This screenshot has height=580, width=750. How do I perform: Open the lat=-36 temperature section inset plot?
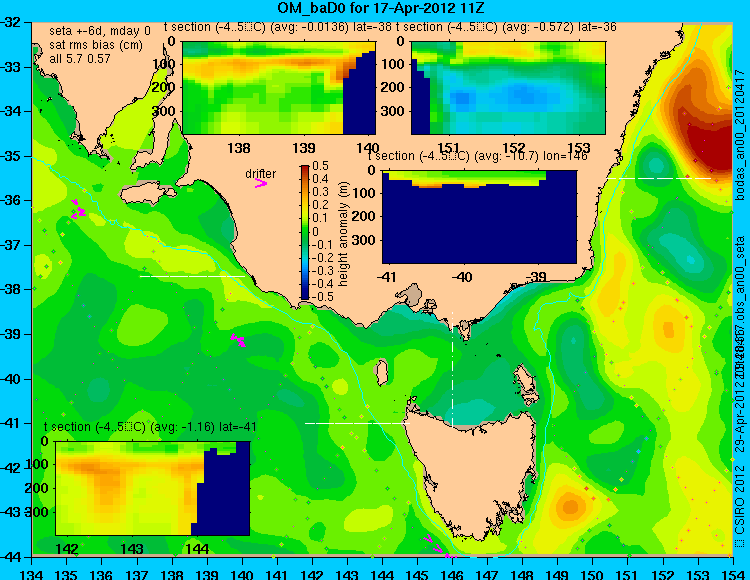(x=508, y=88)
